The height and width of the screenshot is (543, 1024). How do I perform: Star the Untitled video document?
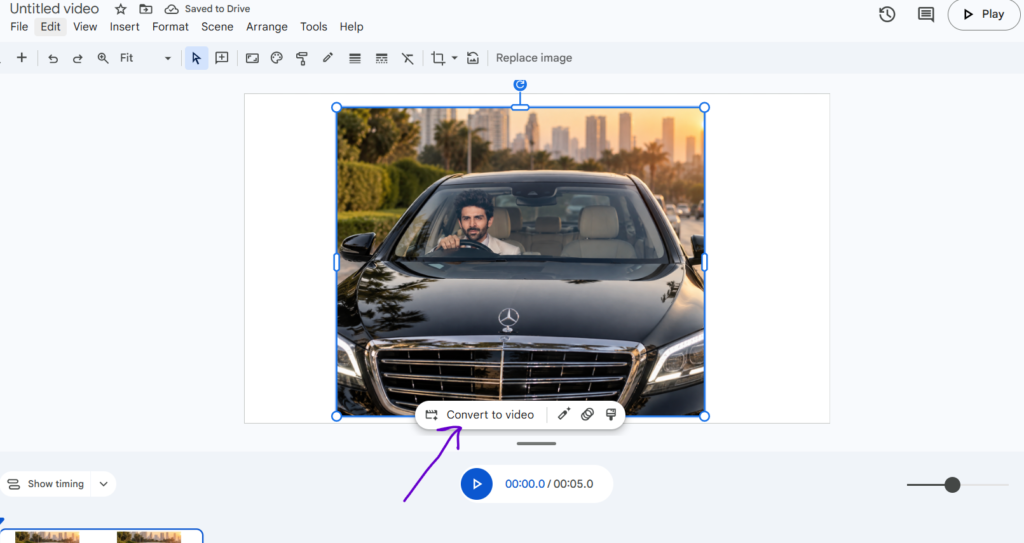click(x=120, y=9)
